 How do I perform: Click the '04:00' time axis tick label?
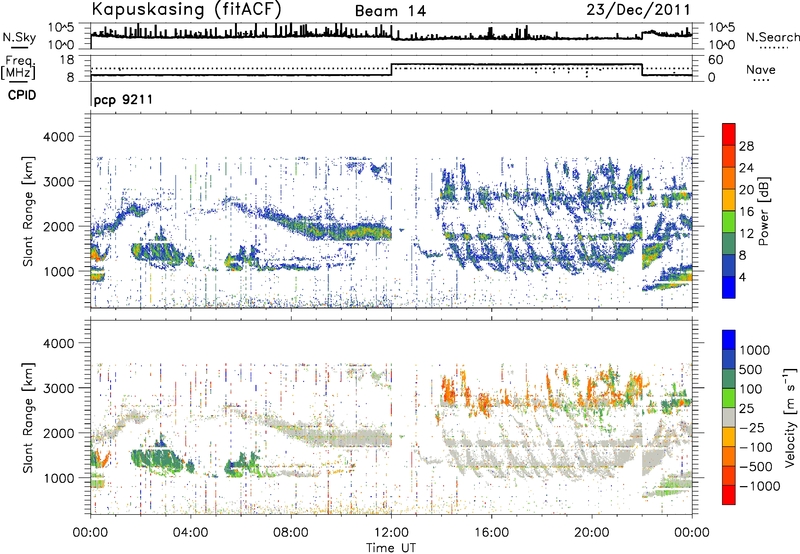(x=190, y=533)
